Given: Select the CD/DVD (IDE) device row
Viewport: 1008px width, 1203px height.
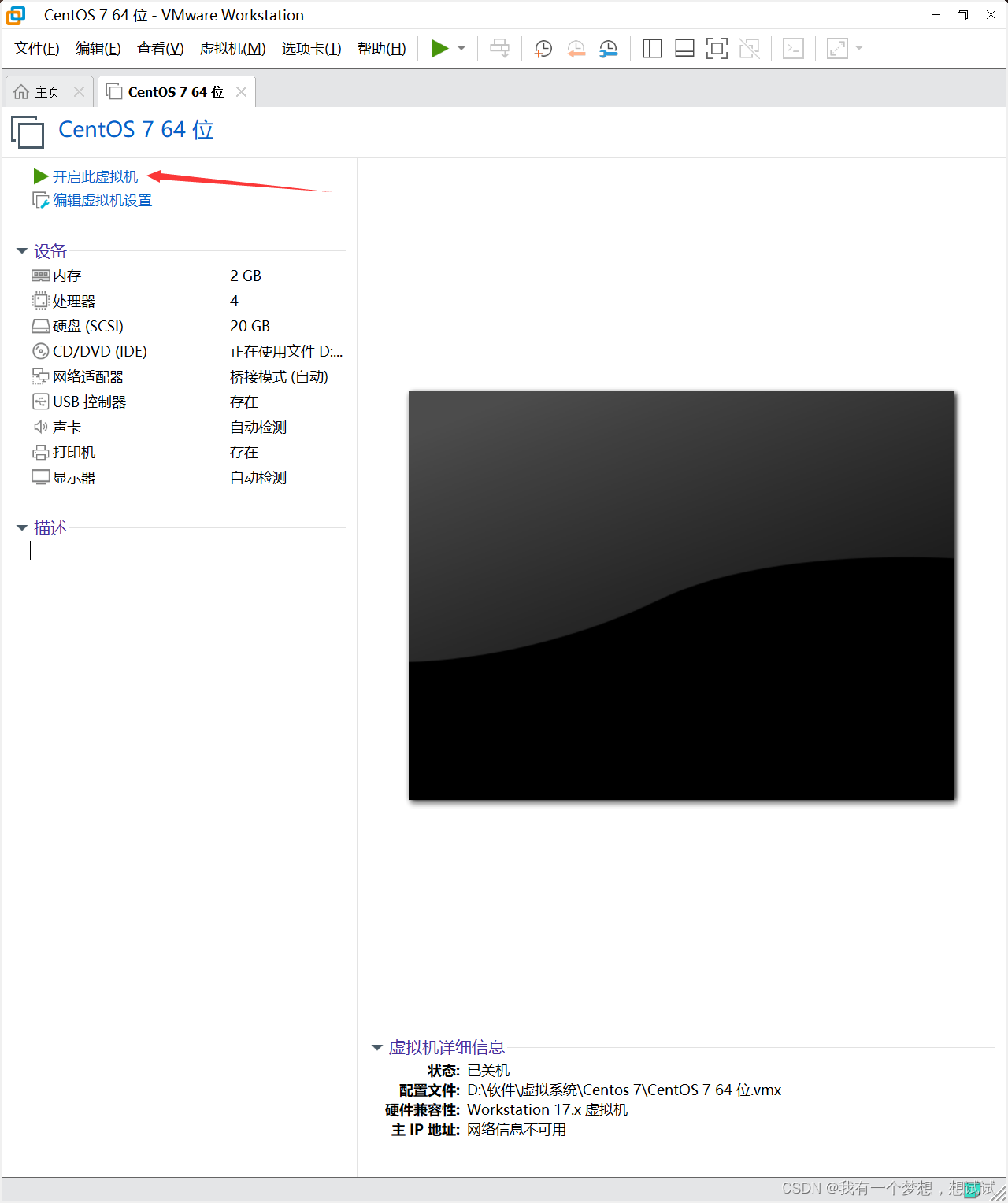Looking at the screenshot, I should [x=187, y=351].
